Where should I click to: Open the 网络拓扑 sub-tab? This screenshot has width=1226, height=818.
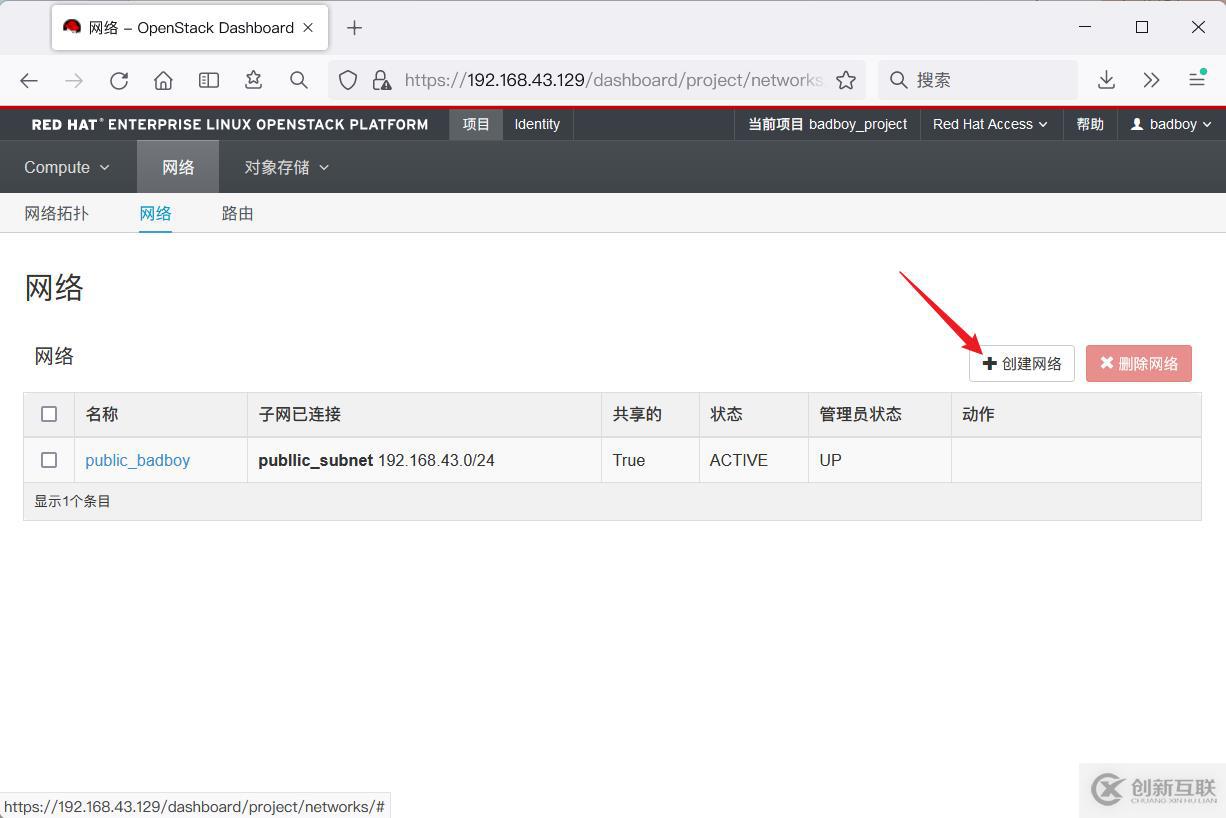[57, 213]
